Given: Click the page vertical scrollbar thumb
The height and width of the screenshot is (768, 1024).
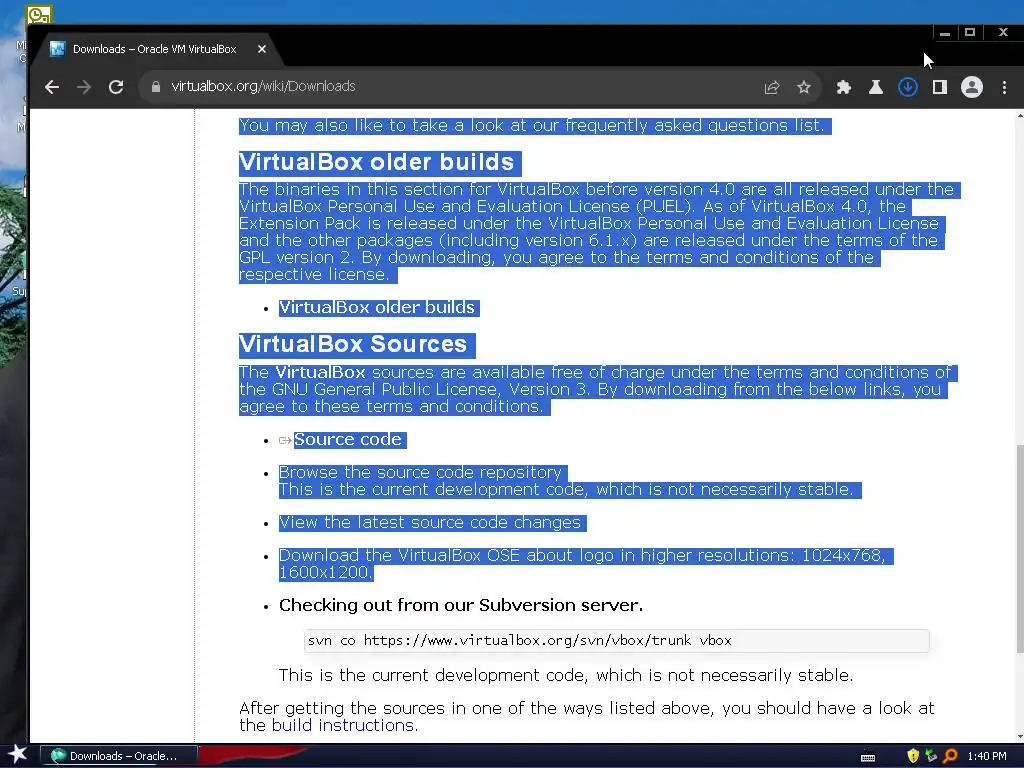Looking at the screenshot, I should 1019,548.
